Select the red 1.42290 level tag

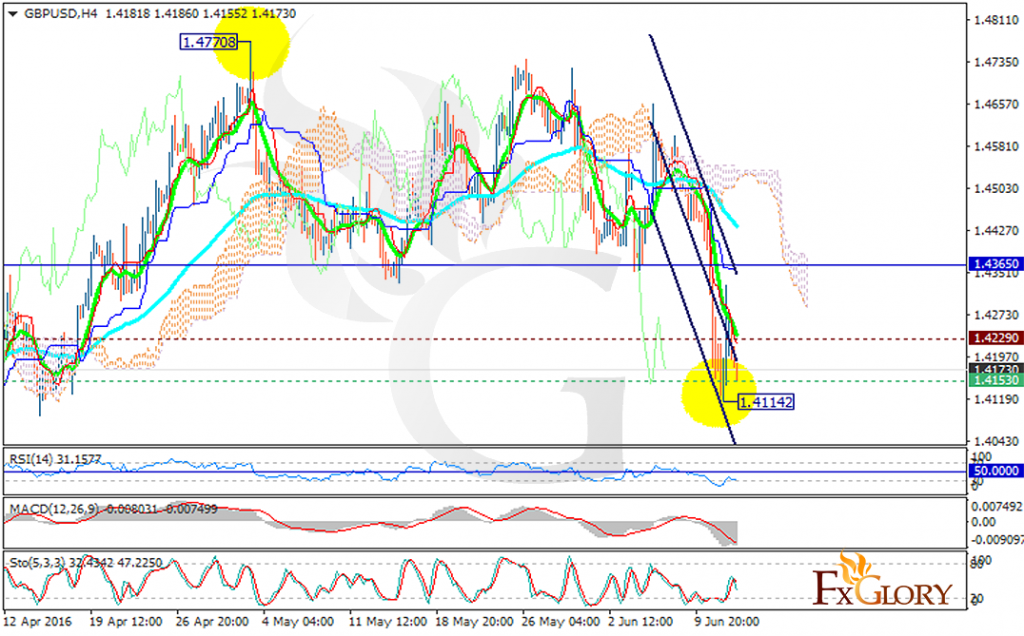coord(995,338)
